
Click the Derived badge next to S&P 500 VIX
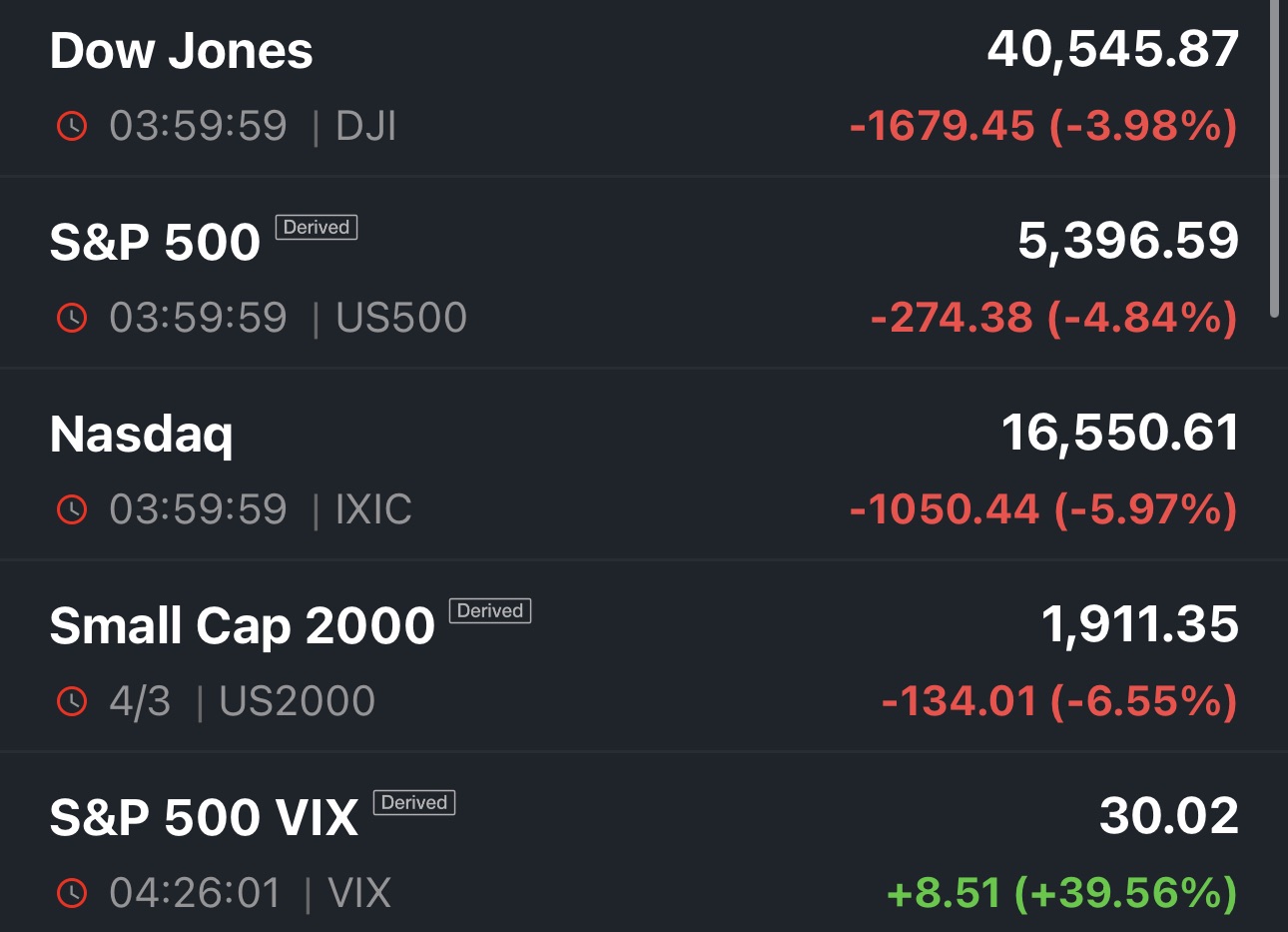414,803
